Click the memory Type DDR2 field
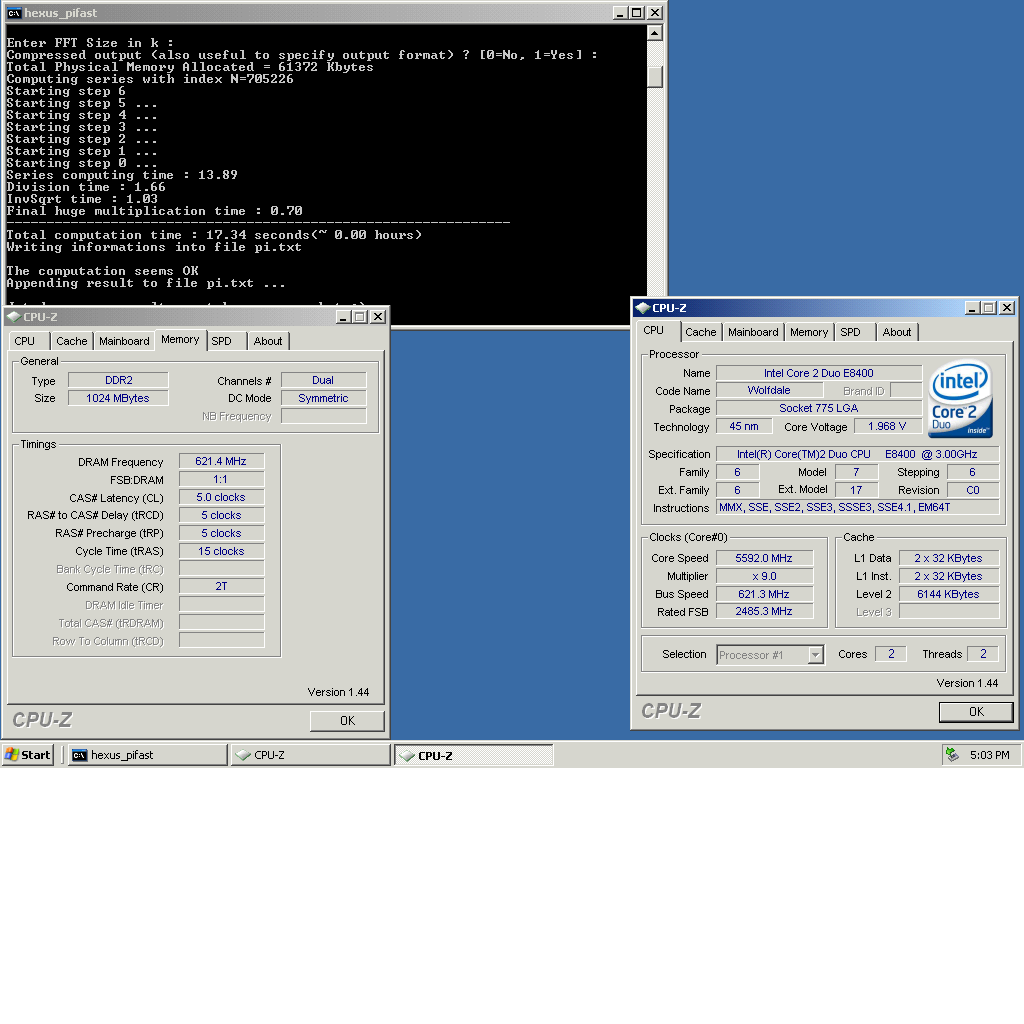This screenshot has height=1024, width=1024. coord(118,380)
